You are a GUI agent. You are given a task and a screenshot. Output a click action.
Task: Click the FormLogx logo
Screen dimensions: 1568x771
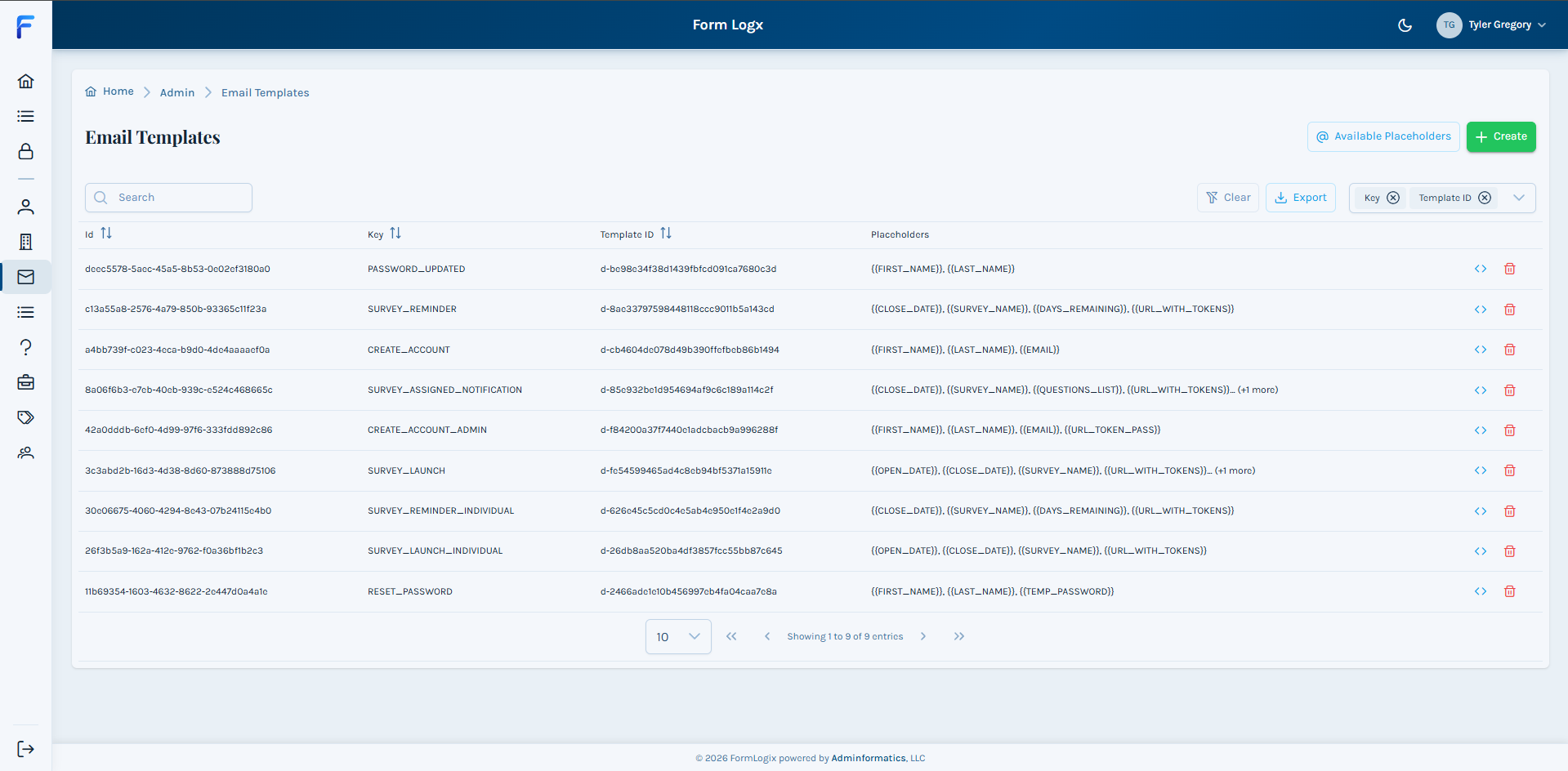click(x=25, y=26)
